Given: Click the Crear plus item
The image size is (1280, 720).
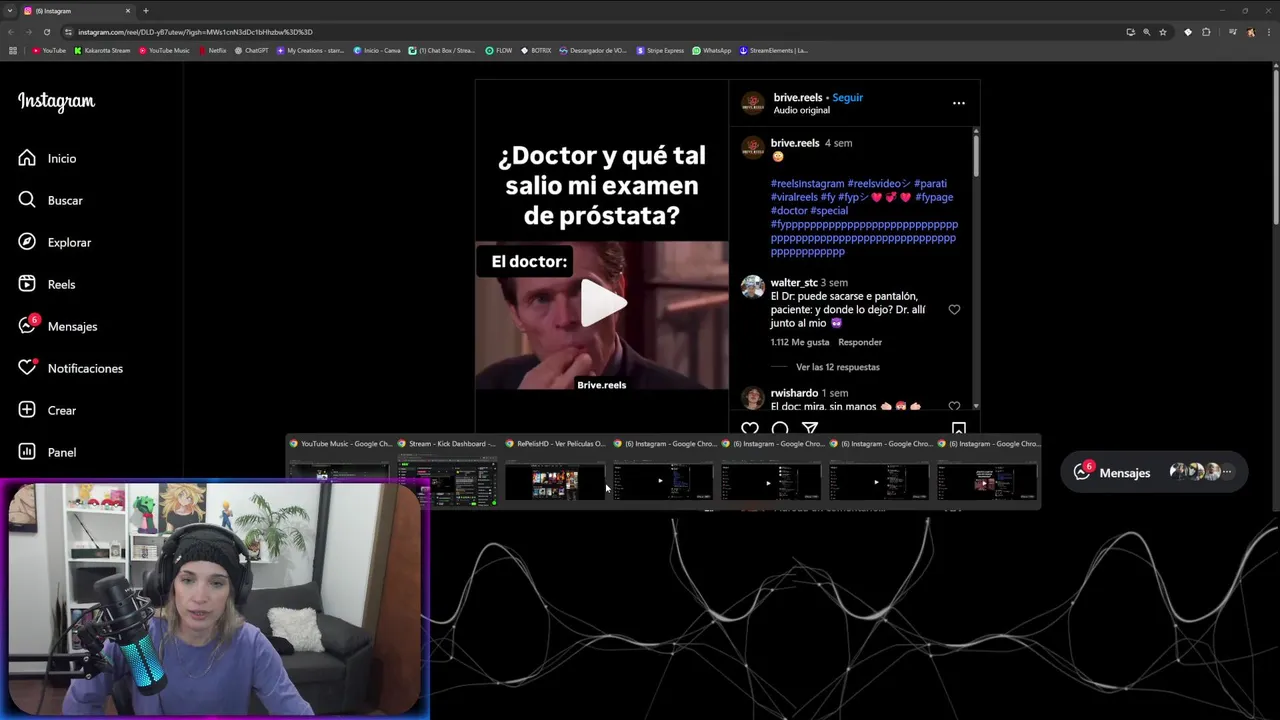Looking at the screenshot, I should pyautogui.click(x=47, y=410).
